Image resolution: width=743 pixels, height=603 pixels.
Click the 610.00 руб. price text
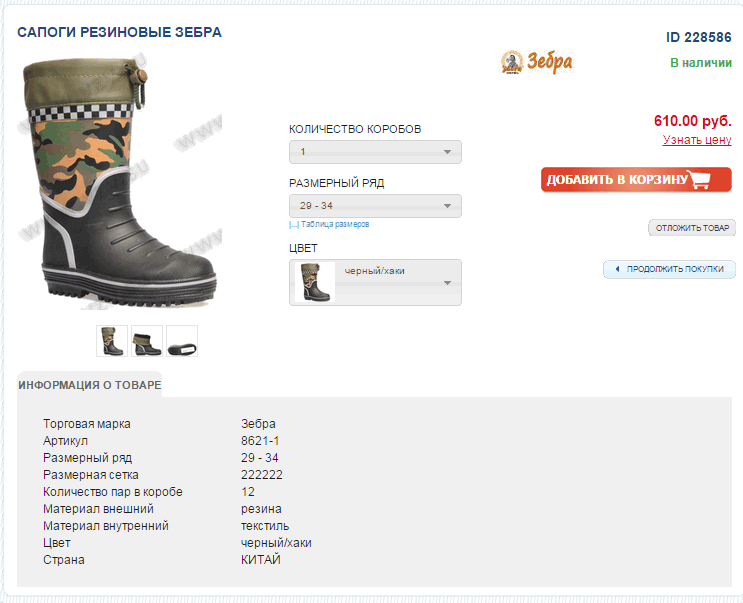[693, 120]
